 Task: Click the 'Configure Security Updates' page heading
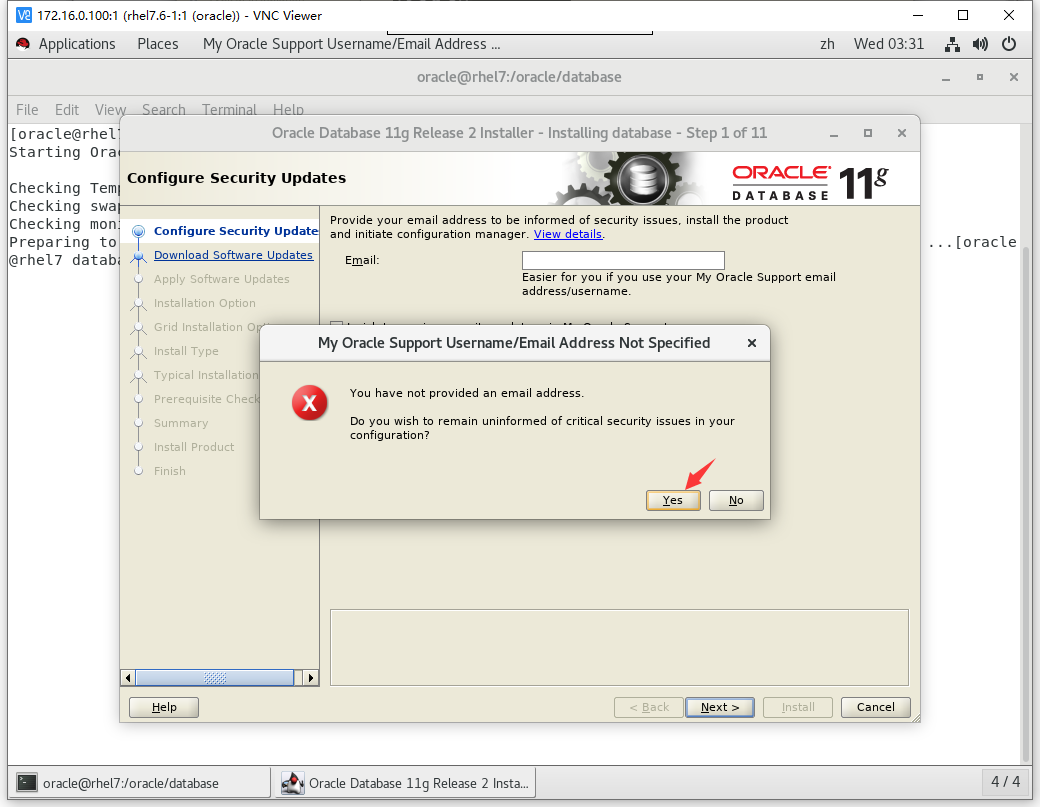pyautogui.click(x=236, y=178)
